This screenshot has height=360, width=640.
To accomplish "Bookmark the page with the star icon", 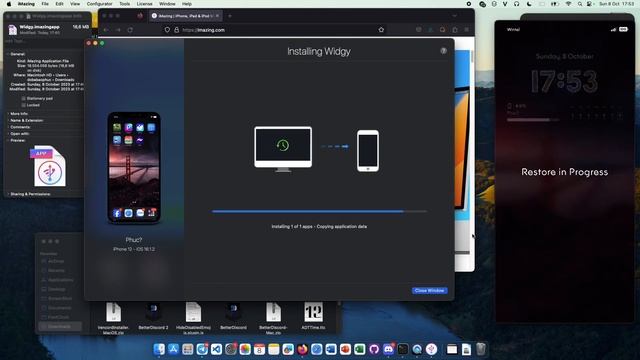I will click(x=381, y=30).
